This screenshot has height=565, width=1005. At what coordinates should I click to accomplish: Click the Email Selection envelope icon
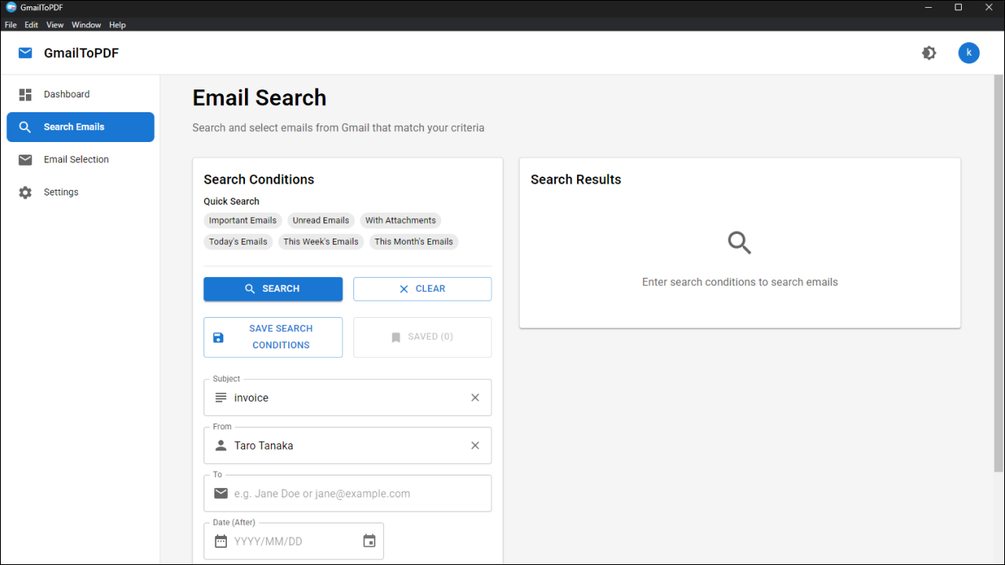click(25, 160)
